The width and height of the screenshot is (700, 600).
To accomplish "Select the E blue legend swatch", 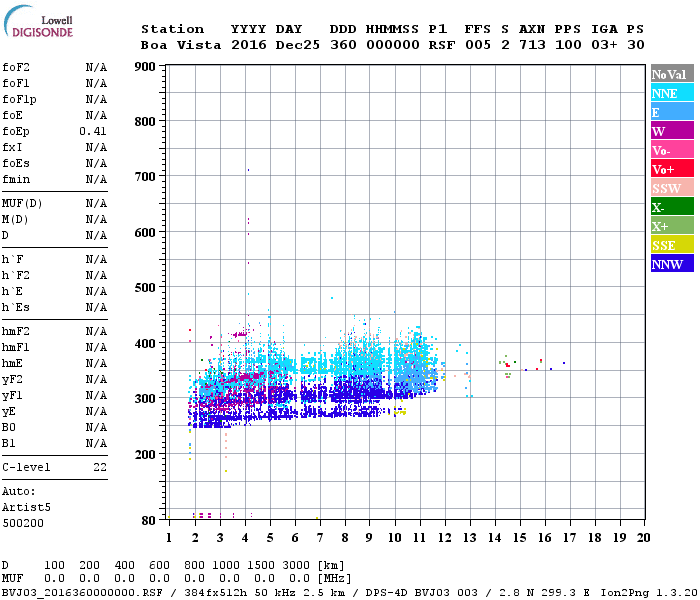I will tap(672, 112).
